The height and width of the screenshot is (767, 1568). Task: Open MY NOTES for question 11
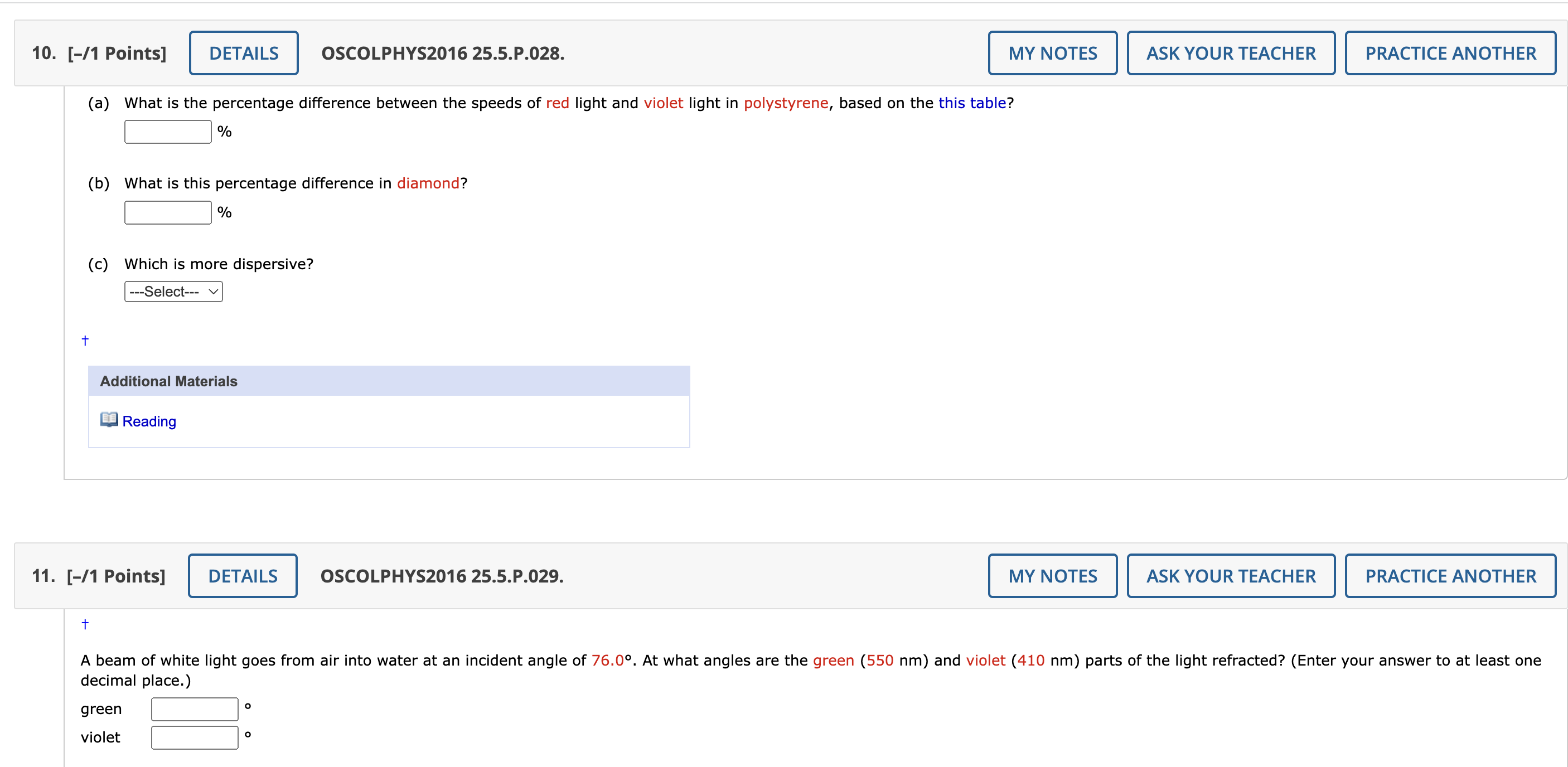click(1052, 576)
